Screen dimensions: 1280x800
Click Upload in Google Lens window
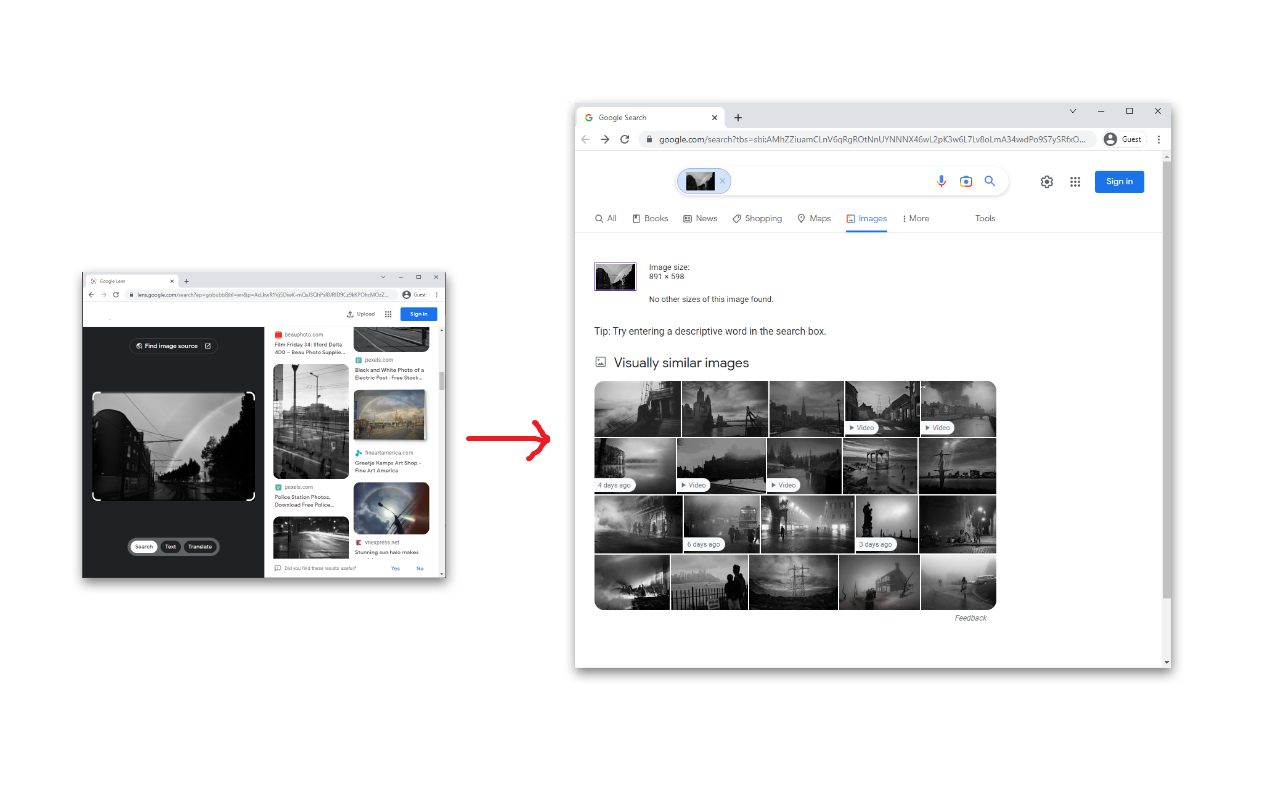pos(361,314)
